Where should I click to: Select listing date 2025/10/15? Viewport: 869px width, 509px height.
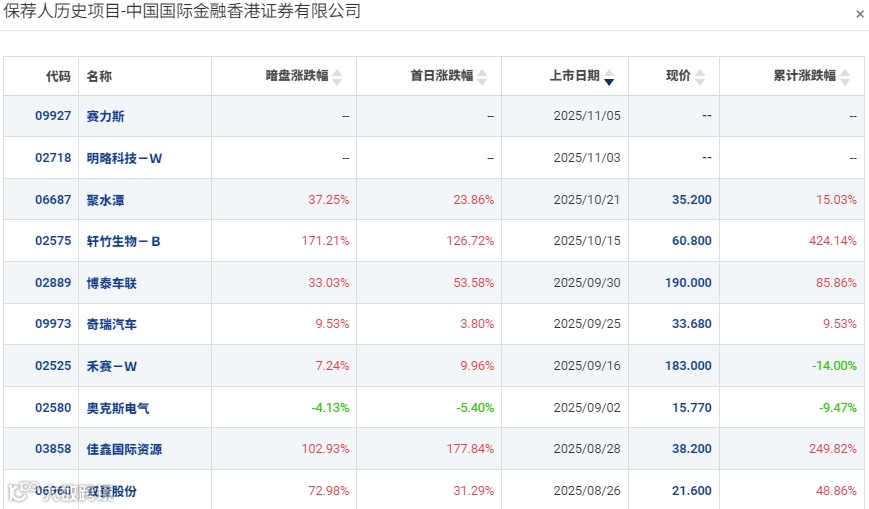(x=587, y=241)
